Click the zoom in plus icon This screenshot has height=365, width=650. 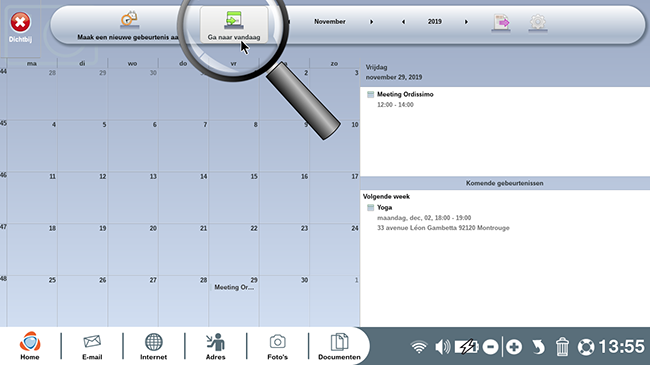click(514, 347)
